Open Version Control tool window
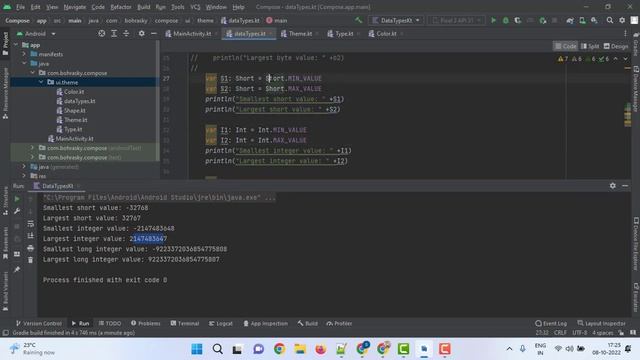The height and width of the screenshot is (360, 640). click(39, 323)
